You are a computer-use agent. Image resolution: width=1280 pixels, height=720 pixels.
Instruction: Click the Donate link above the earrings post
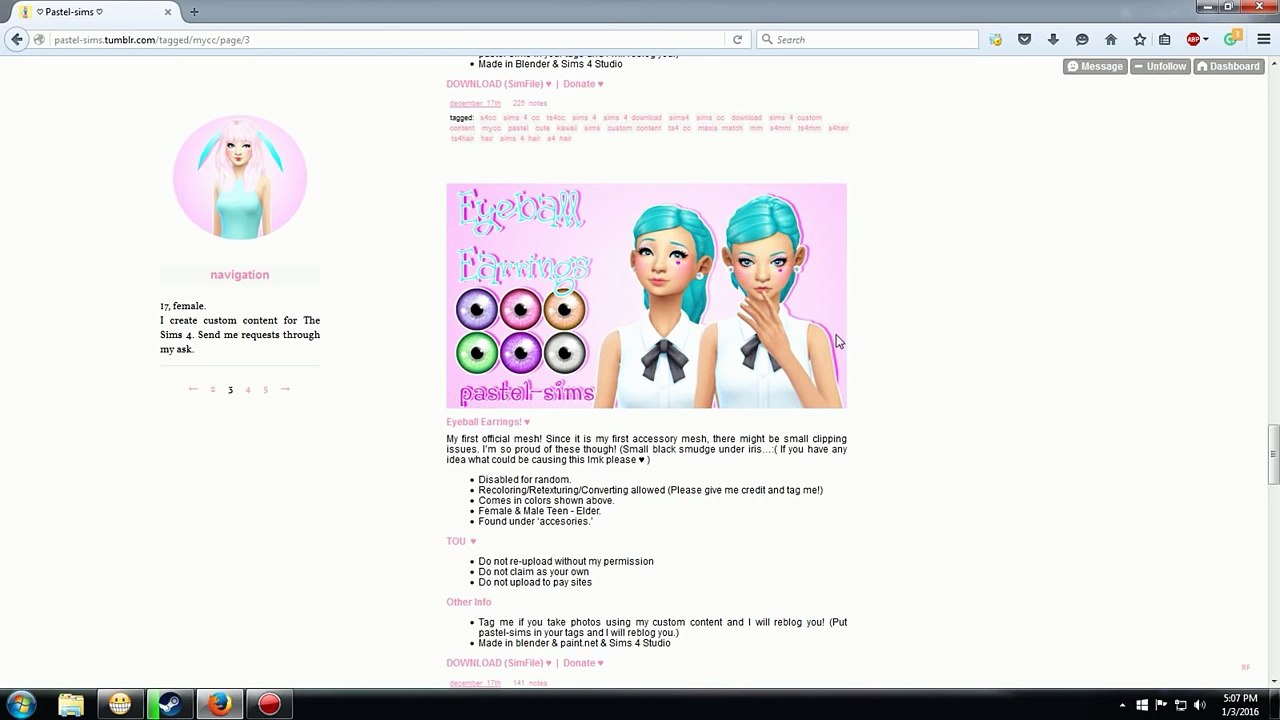pyautogui.click(x=583, y=84)
